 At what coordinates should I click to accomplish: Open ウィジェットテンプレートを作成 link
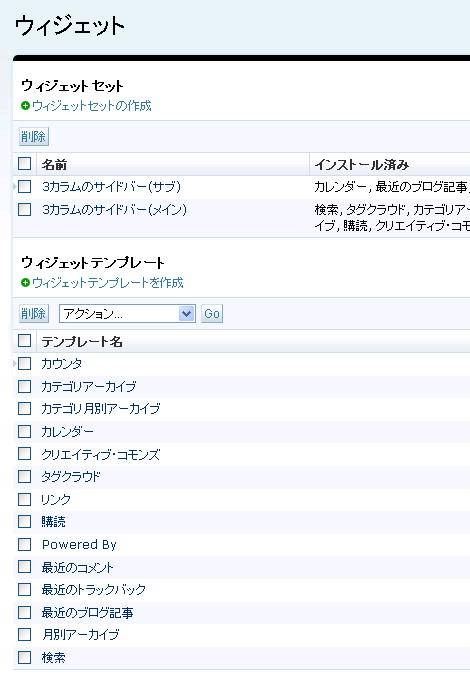coord(108,283)
